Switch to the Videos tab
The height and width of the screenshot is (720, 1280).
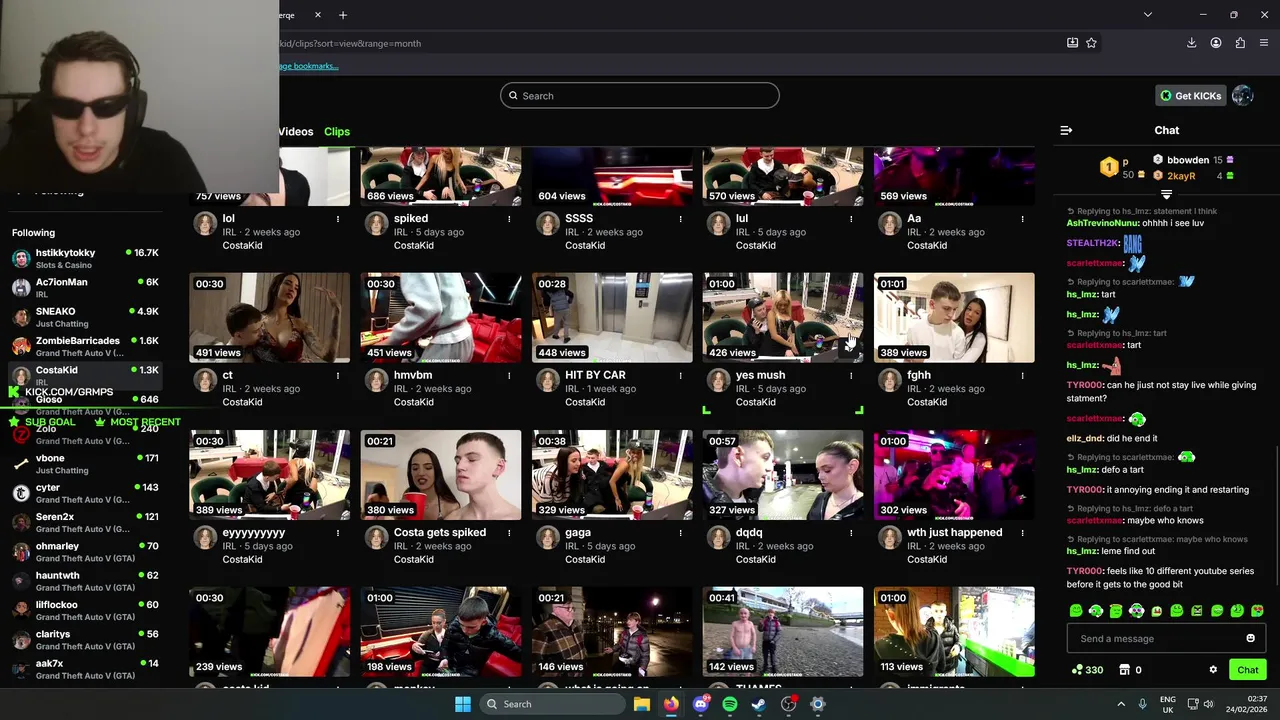(x=296, y=132)
